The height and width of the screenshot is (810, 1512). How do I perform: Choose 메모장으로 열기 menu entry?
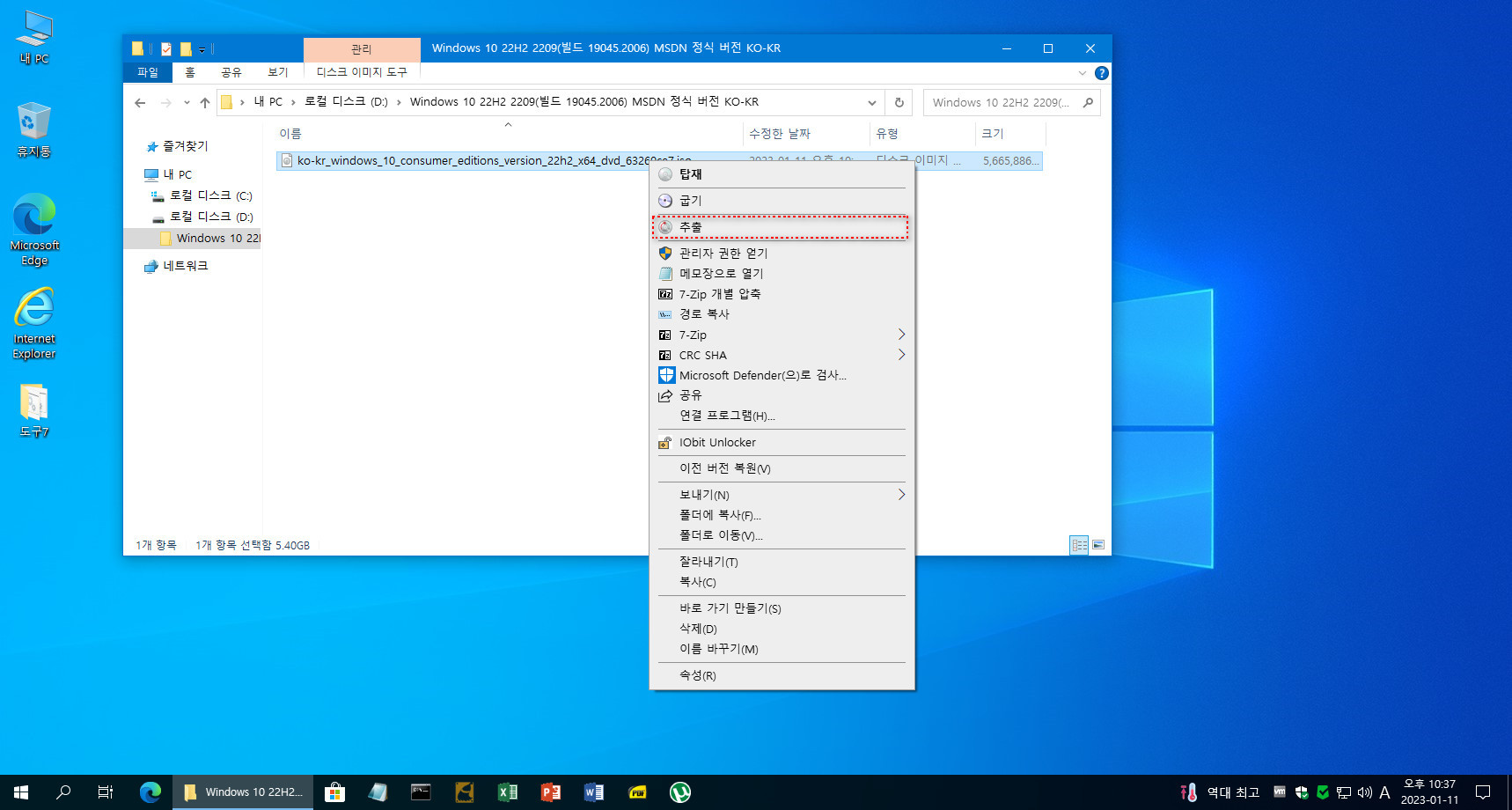[782, 274]
